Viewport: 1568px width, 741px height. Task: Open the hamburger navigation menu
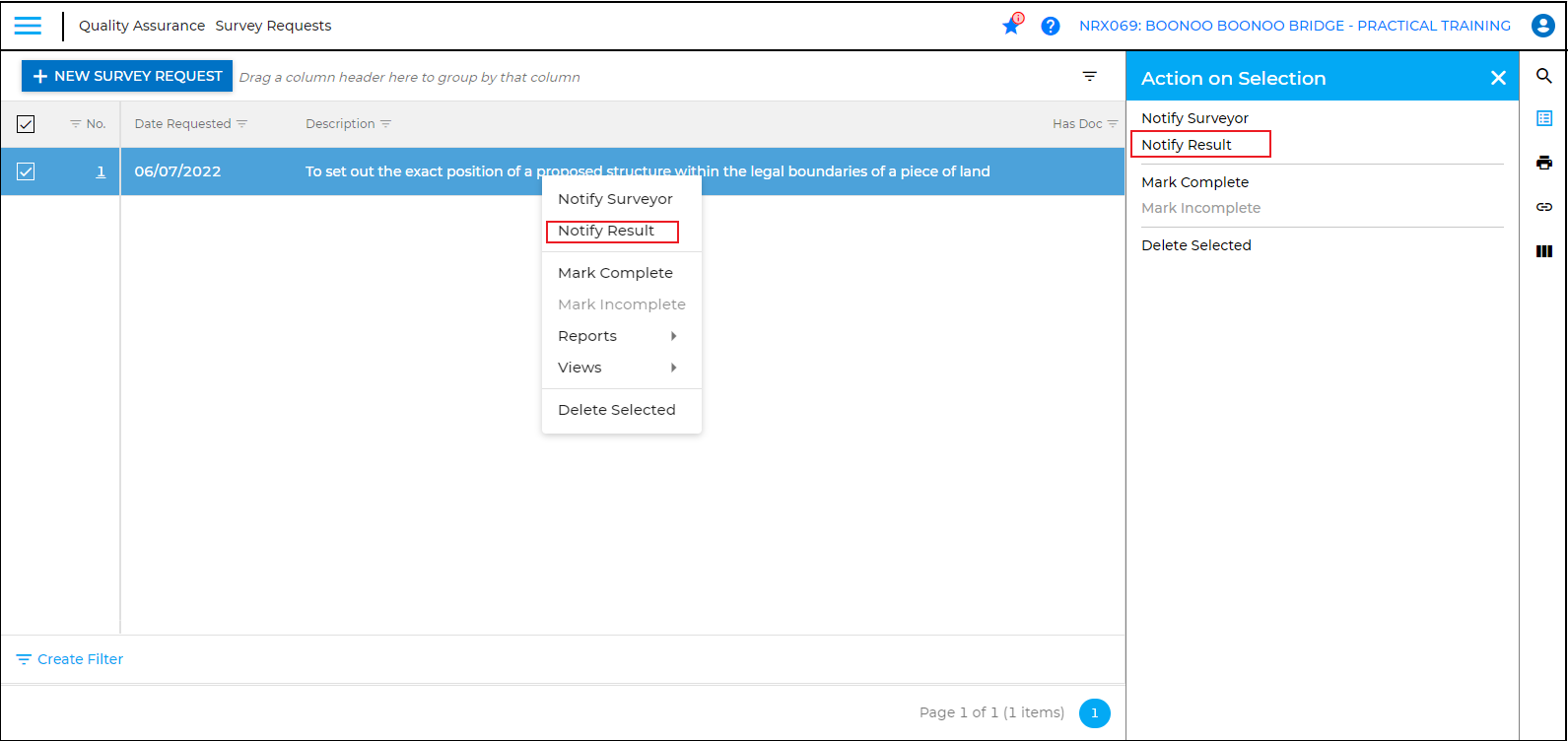[x=28, y=26]
